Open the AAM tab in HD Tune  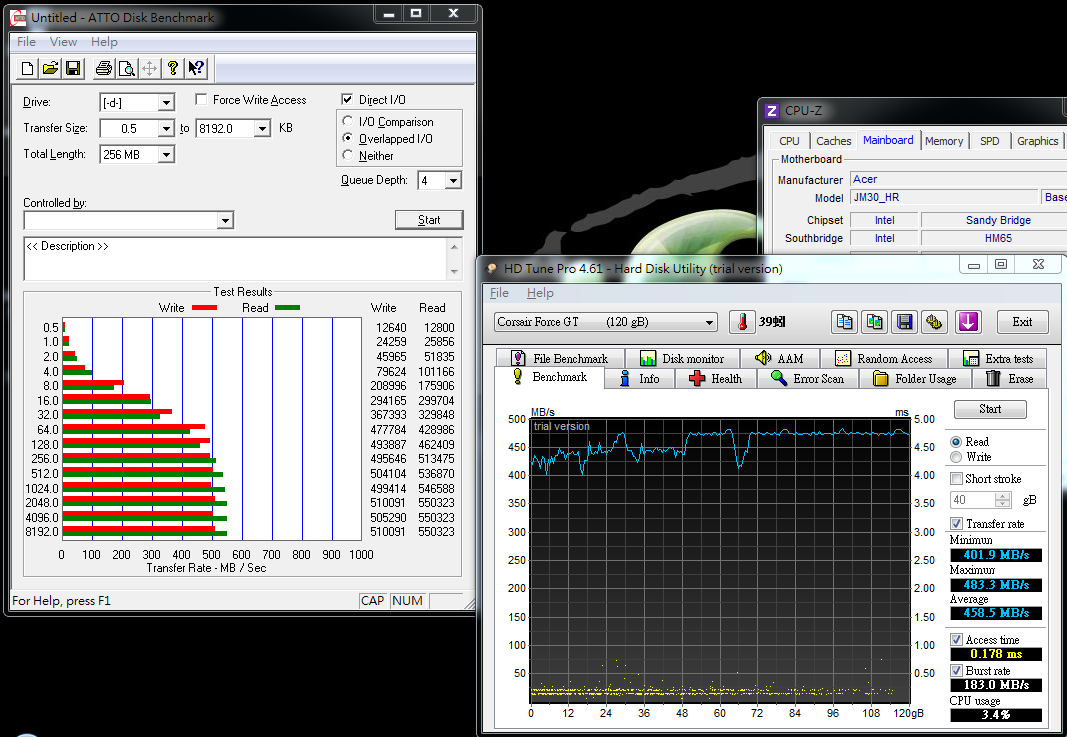click(780, 358)
